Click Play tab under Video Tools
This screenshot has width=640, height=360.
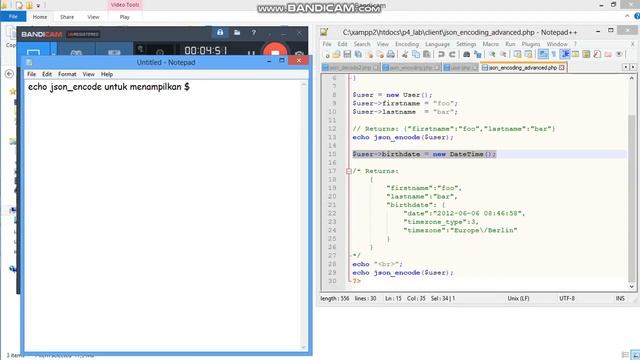click(x=124, y=17)
